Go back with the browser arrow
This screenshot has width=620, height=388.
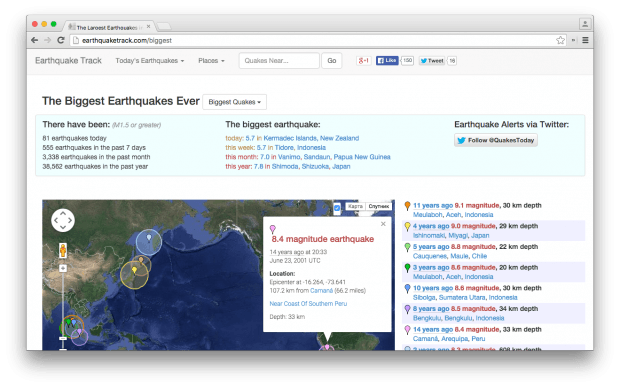coord(35,40)
